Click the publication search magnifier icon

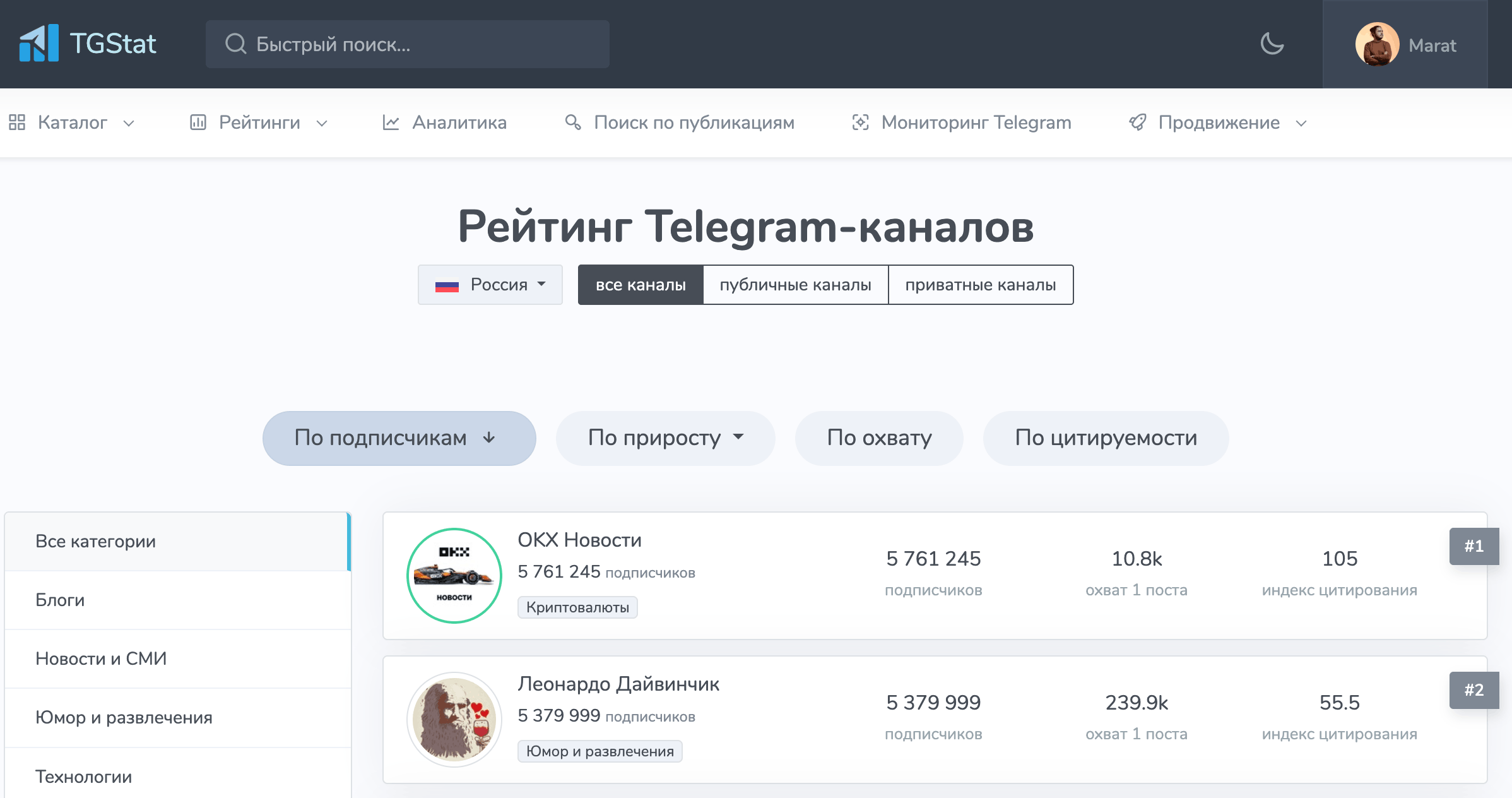click(573, 122)
